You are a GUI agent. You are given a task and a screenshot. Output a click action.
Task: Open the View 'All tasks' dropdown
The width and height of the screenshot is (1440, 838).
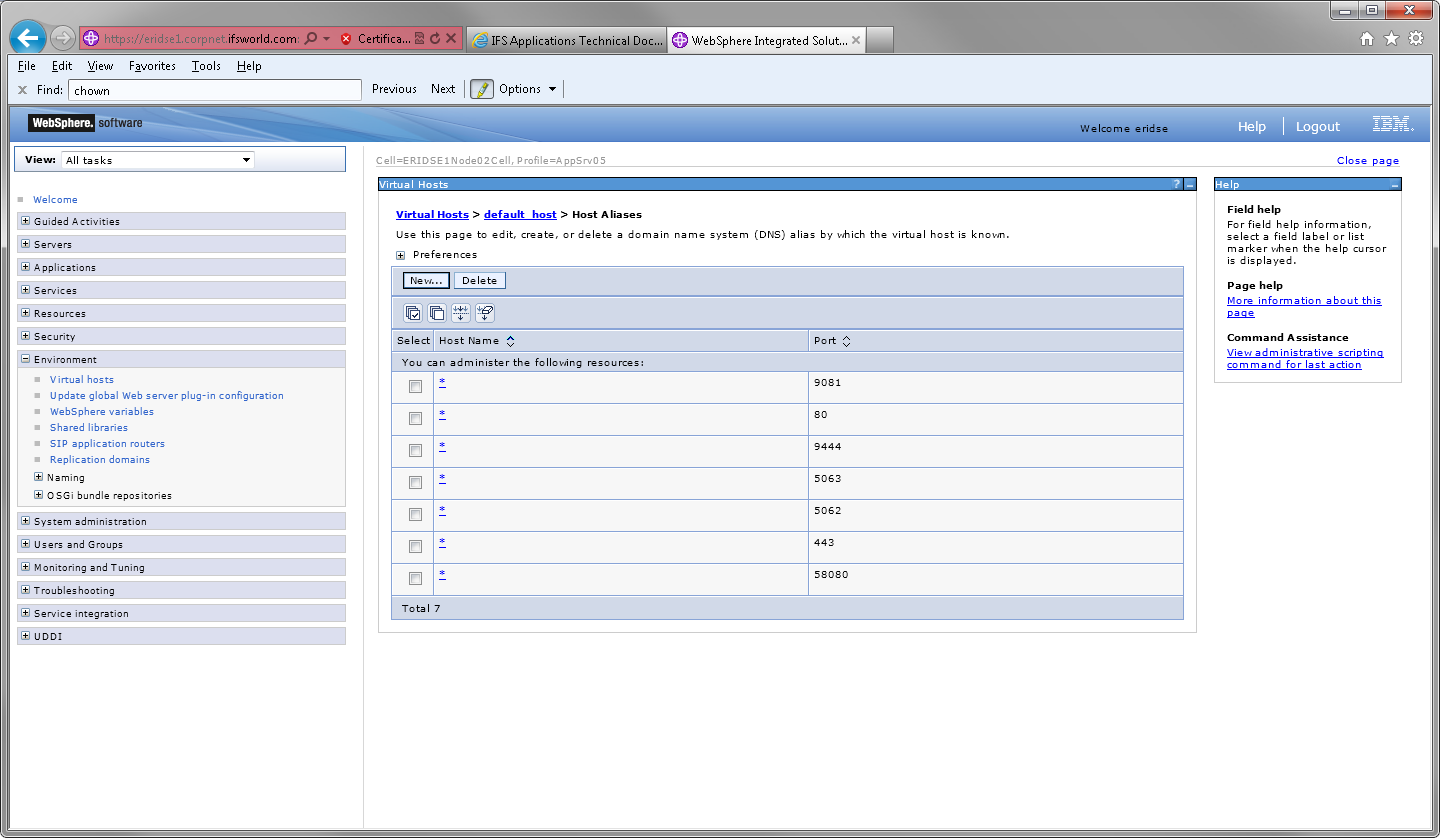244,160
